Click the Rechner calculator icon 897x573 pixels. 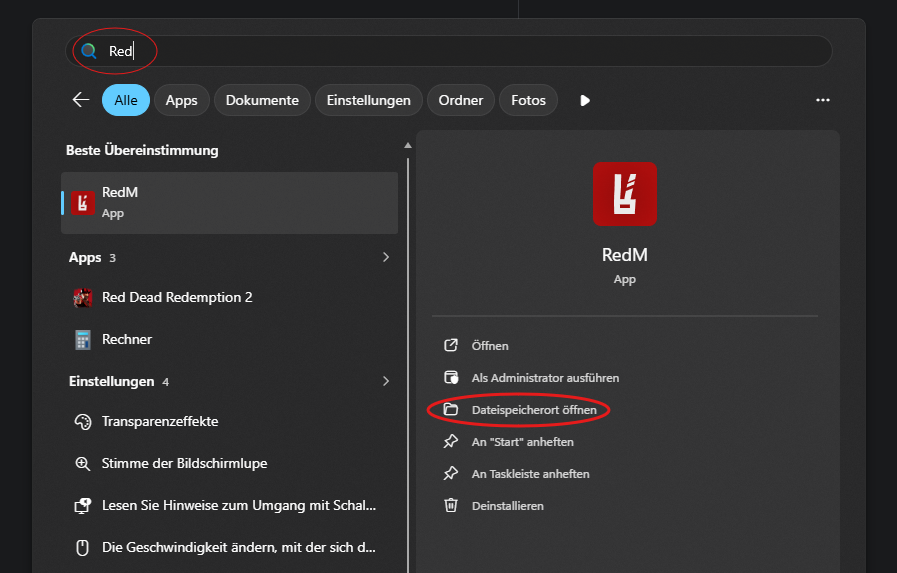[82, 340]
